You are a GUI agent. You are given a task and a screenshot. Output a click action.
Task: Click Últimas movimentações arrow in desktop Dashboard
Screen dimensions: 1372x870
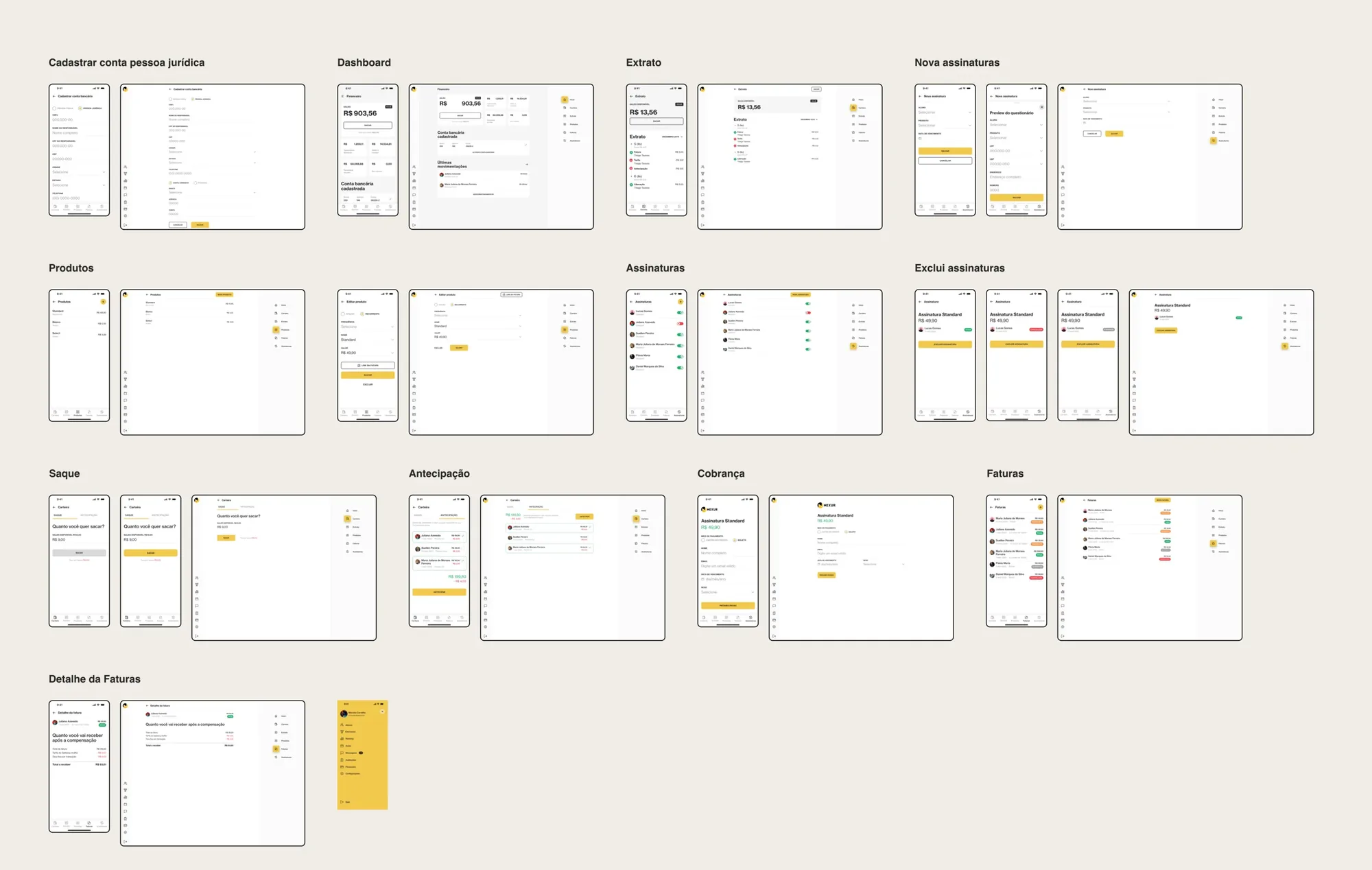point(527,165)
